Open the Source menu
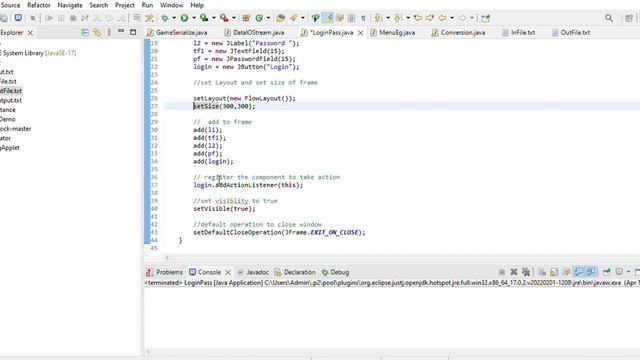Image resolution: width=640 pixels, height=360 pixels. coord(10,5)
